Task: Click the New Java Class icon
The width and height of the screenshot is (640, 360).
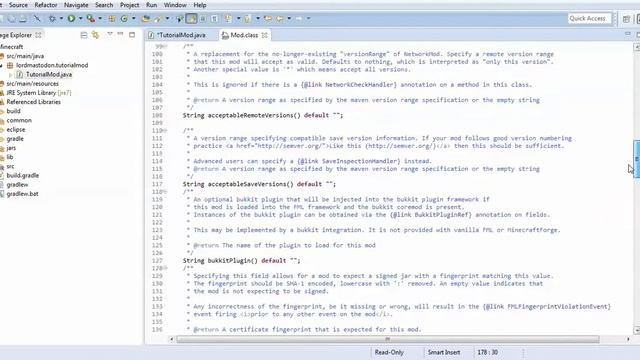Action: tap(124, 18)
